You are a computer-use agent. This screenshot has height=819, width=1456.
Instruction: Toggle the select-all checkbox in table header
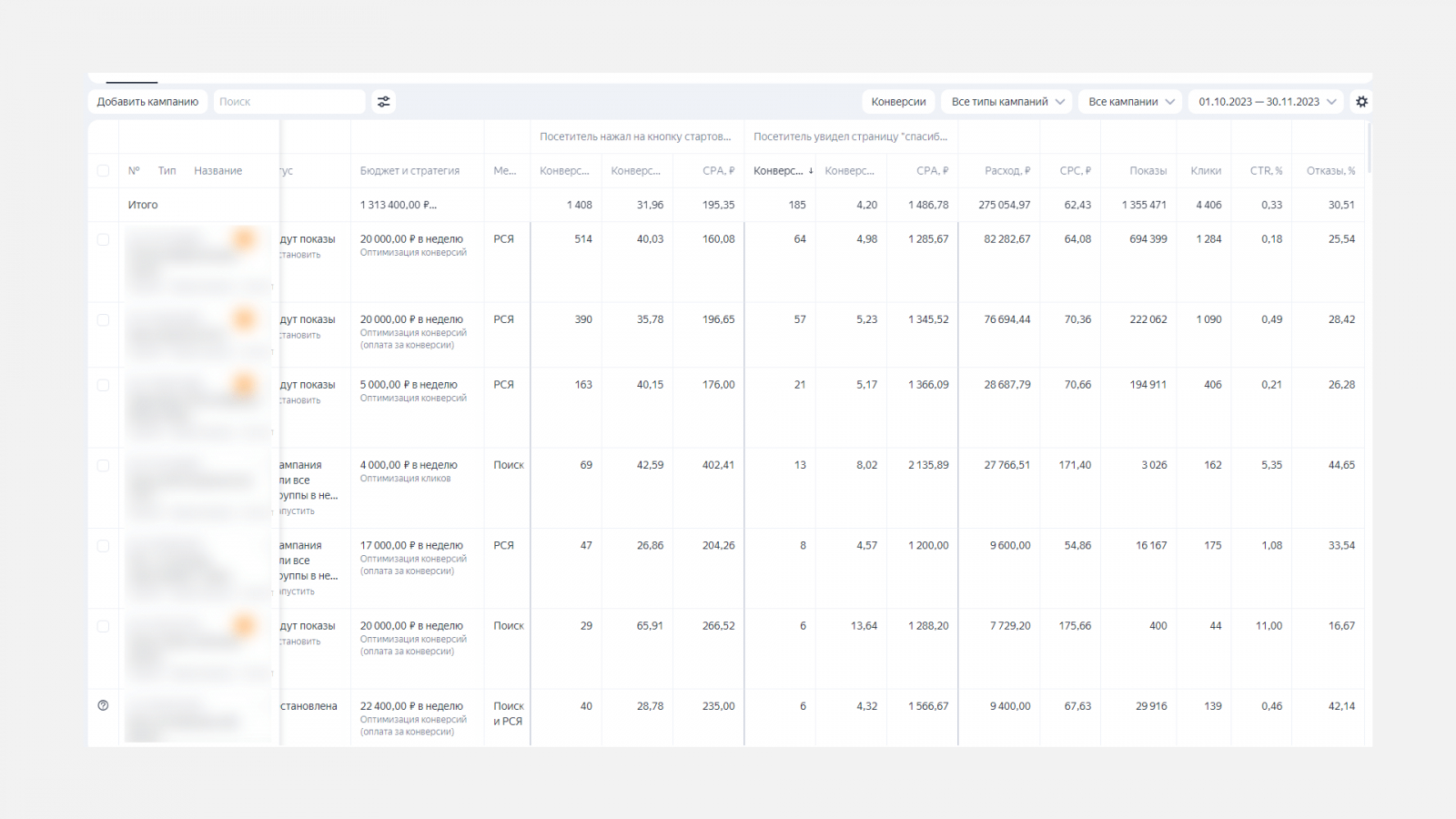pyautogui.click(x=103, y=171)
